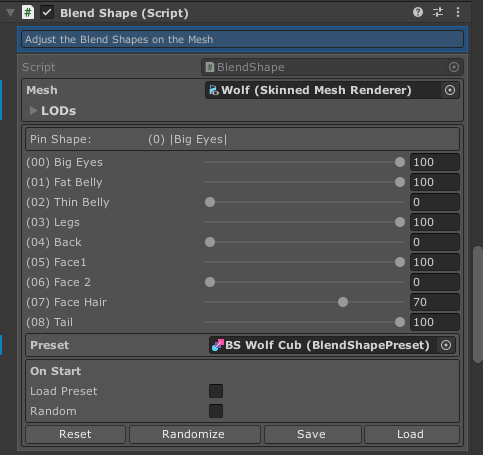
Task: Expand the LODs foldout
Action: click(33, 111)
